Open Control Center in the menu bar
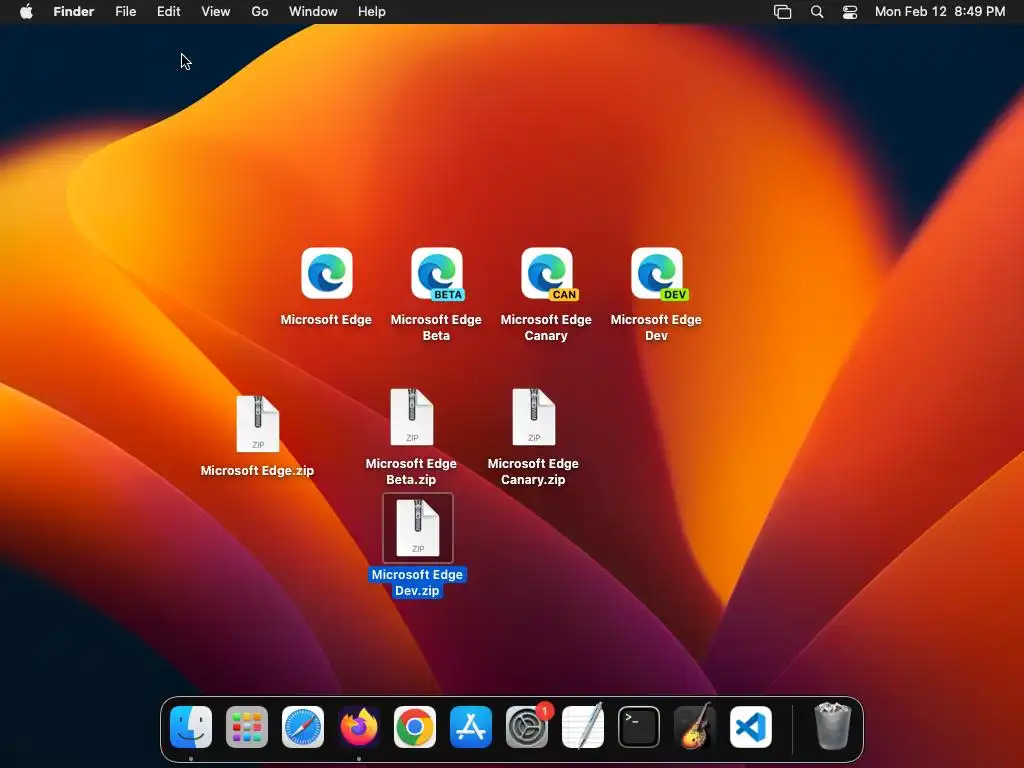This screenshot has width=1024, height=768. 850,12
